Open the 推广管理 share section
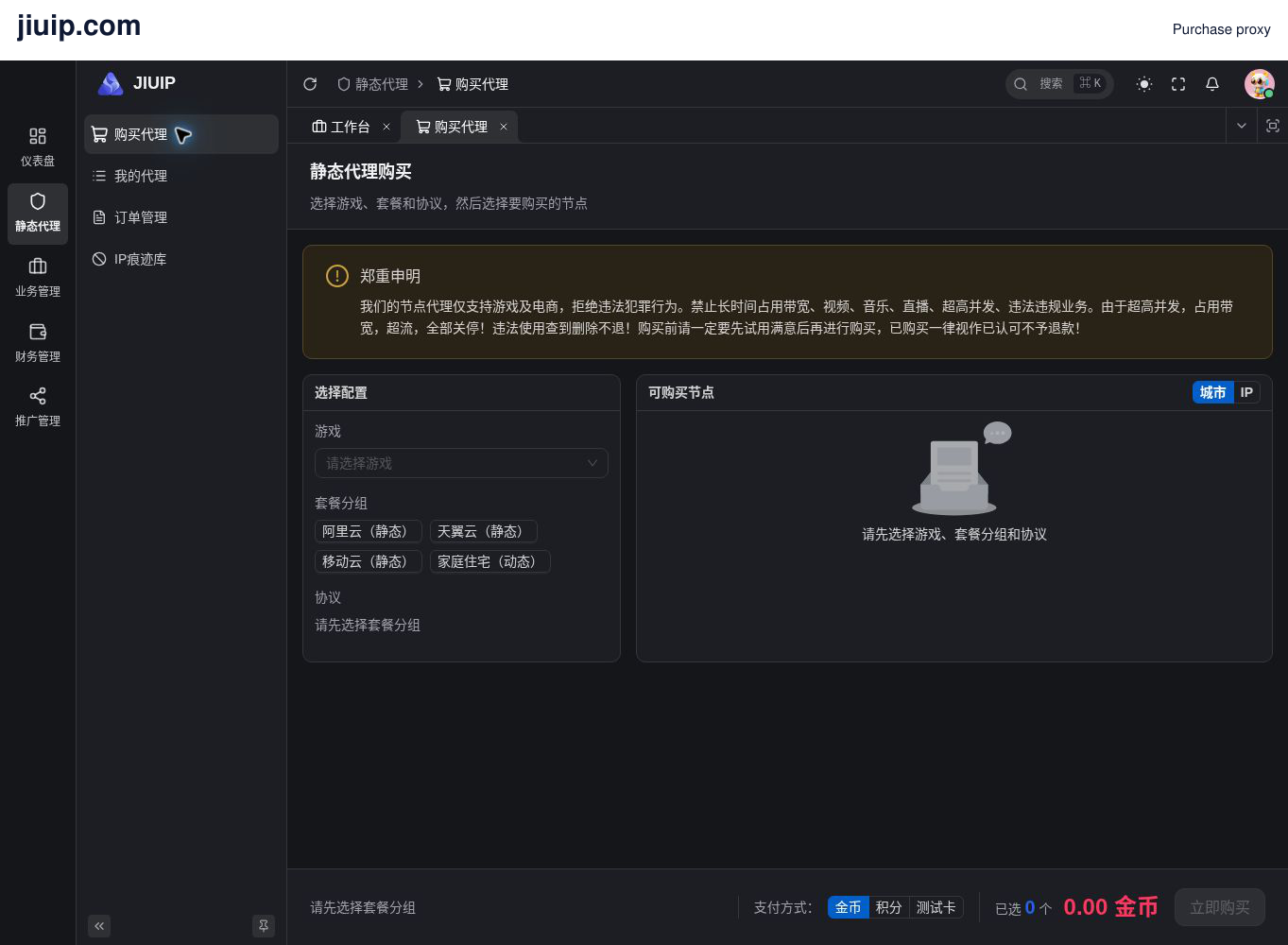This screenshot has height=945, width=1288. click(38, 407)
